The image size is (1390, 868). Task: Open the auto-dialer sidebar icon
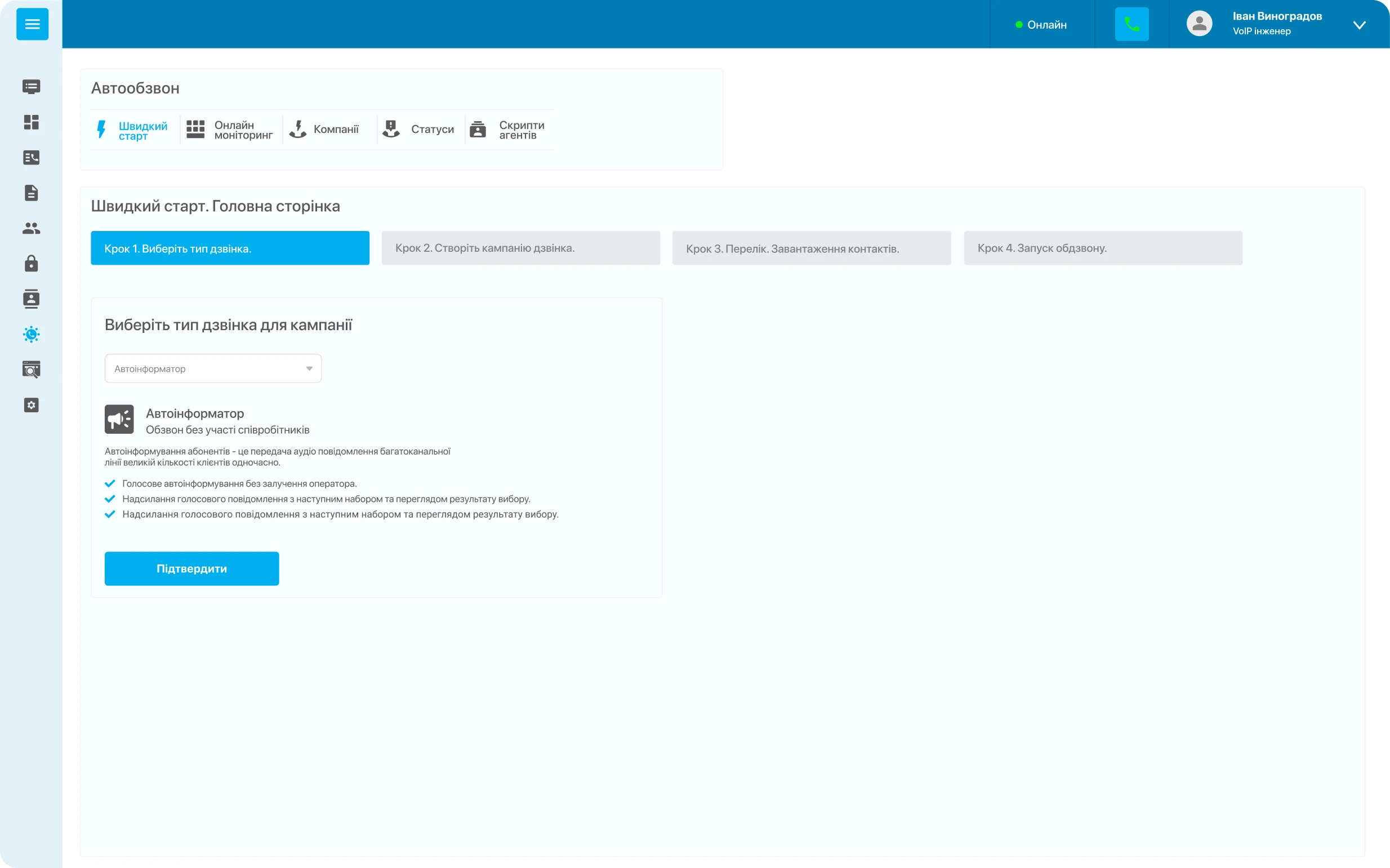click(32, 335)
